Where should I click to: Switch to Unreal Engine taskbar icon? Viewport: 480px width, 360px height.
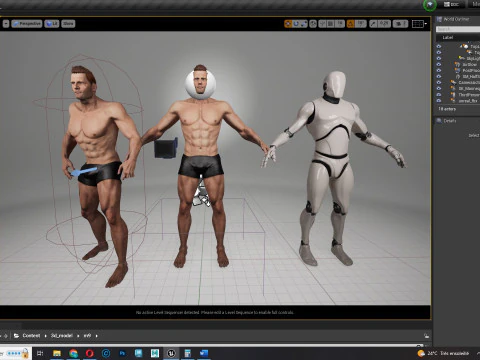pos(171,353)
